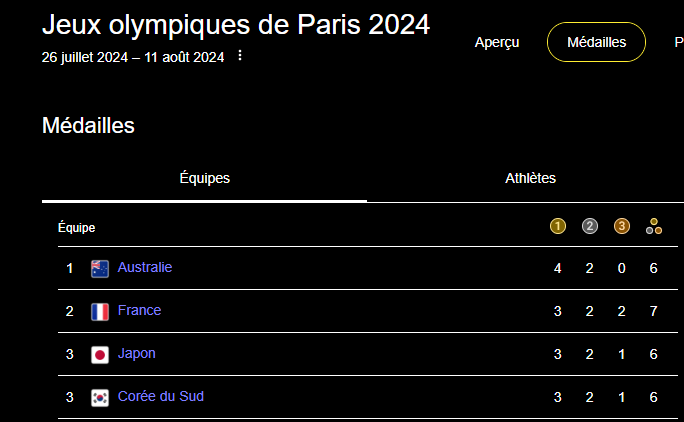684x422 pixels.
Task: Click the South Korea flag icon
Action: 100,397
